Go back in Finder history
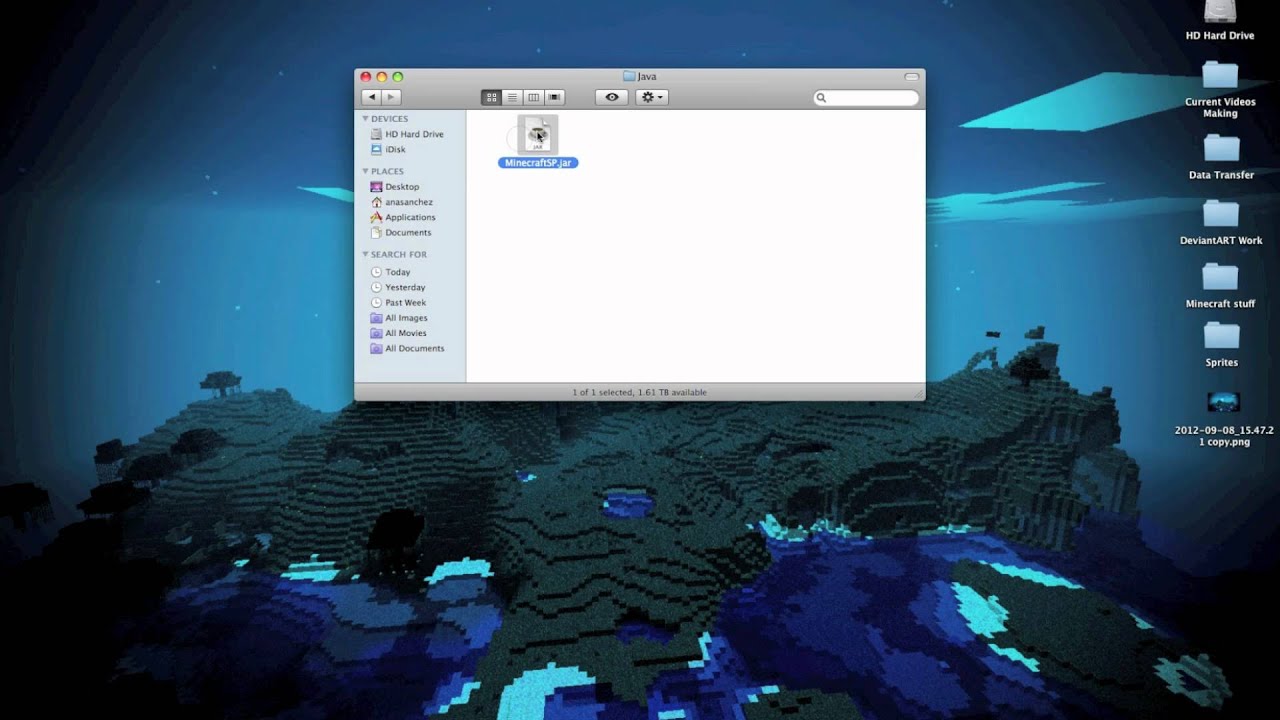 tap(371, 97)
